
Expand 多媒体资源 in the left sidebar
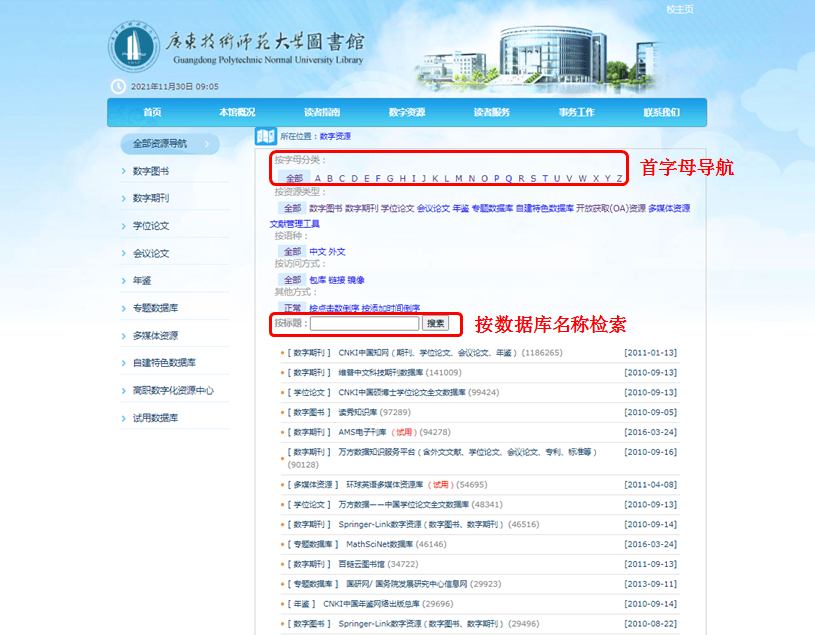coord(155,336)
